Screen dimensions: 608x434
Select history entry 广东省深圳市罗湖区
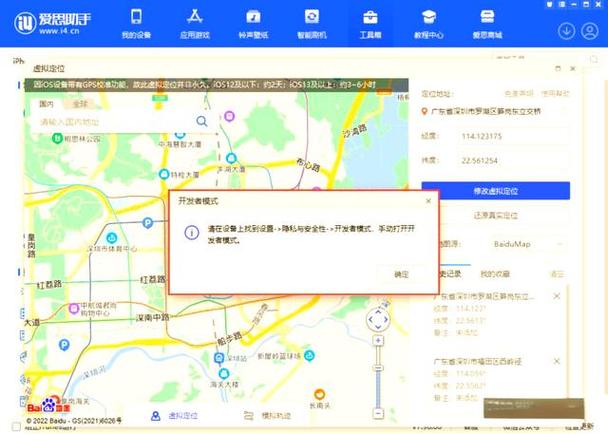484,296
